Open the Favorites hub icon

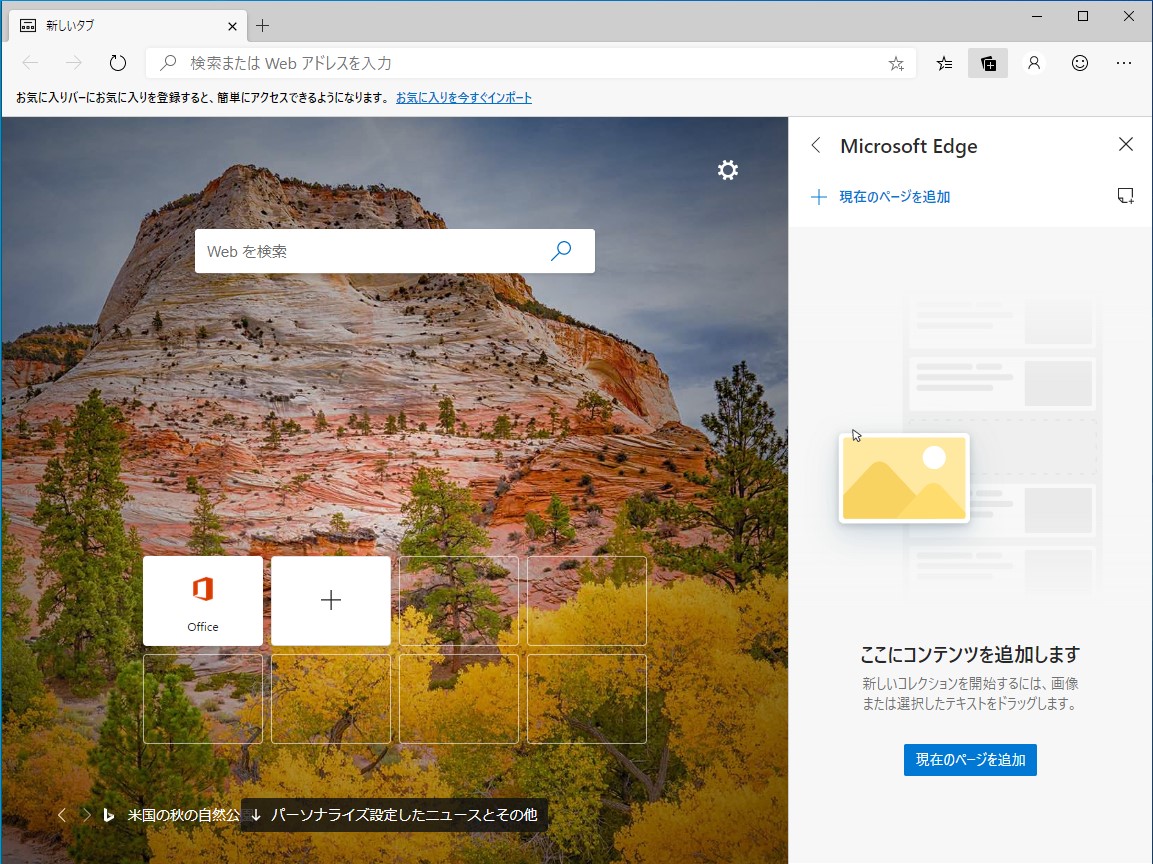coord(943,63)
